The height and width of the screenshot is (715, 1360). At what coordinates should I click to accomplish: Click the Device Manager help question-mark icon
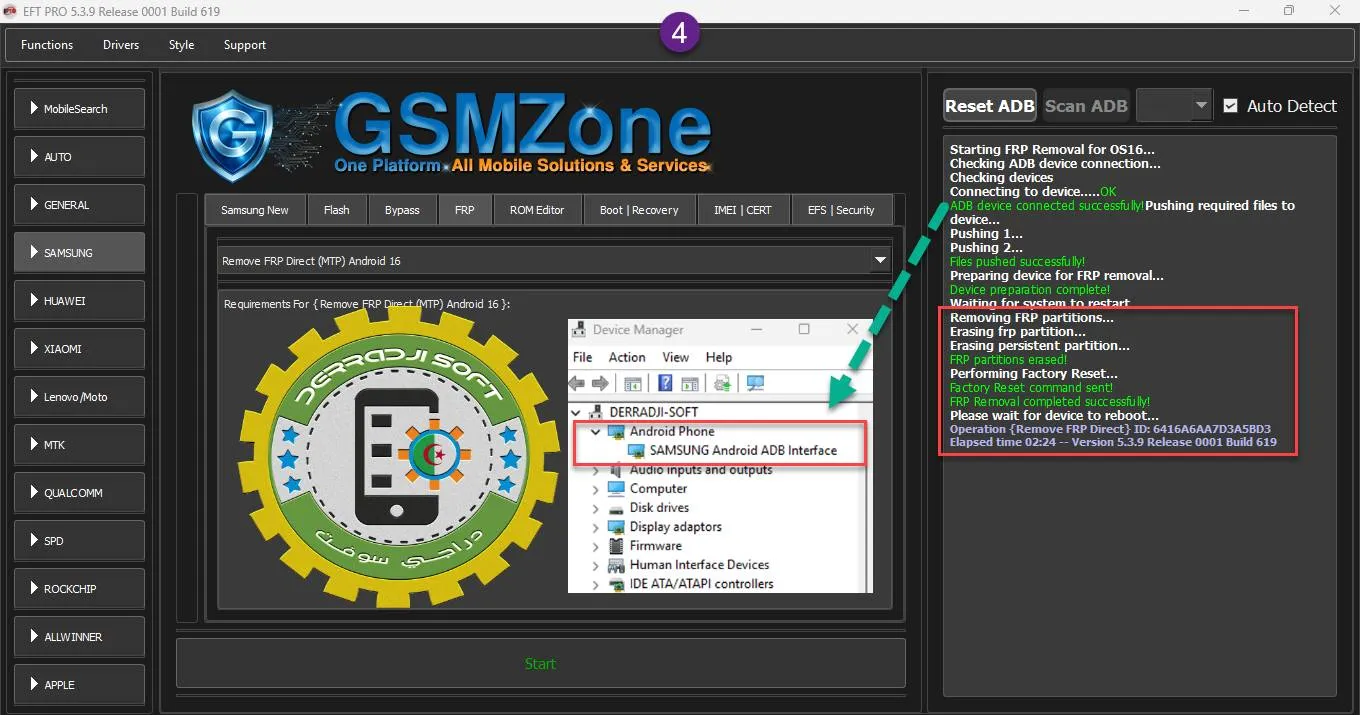coord(665,384)
